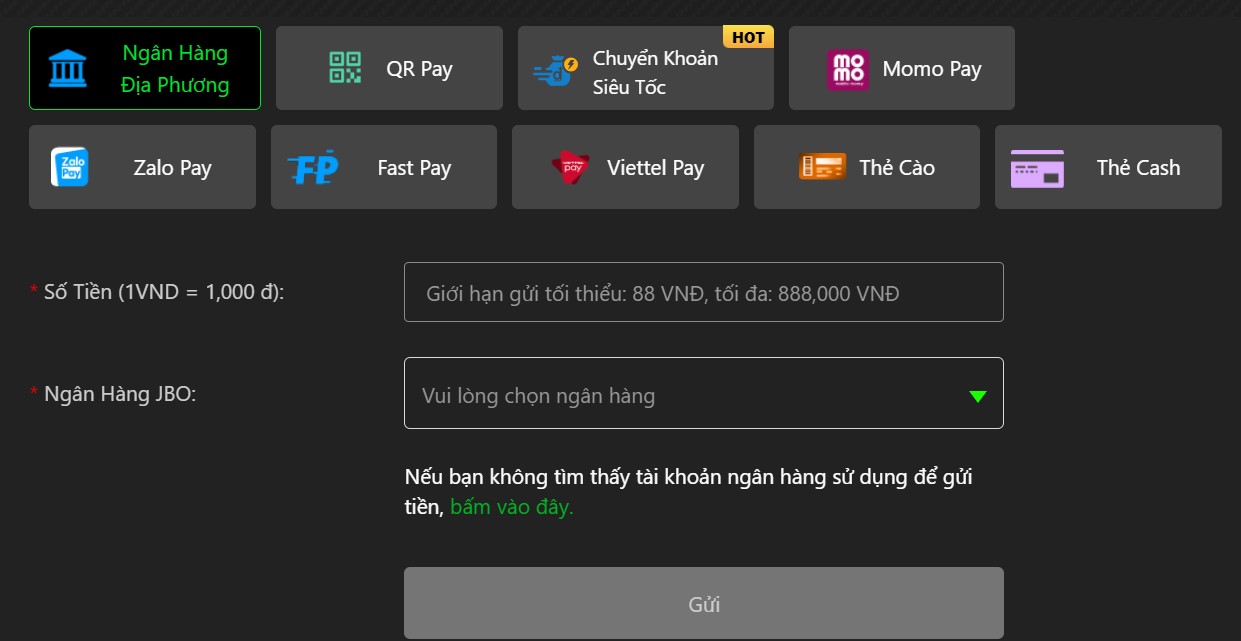The height and width of the screenshot is (641, 1241).
Task: Open the bấm vào đây link
Action: pyautogui.click(x=511, y=507)
